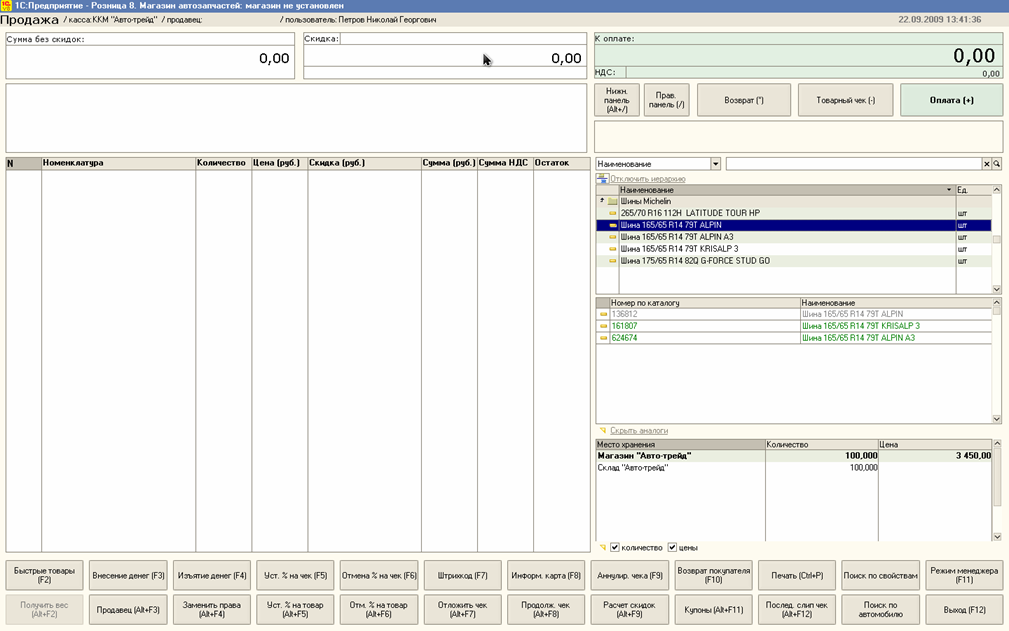The height and width of the screenshot is (631, 1009).
Task: Click 'Продолж. чек (Alt+F8)' button
Action: point(546,609)
